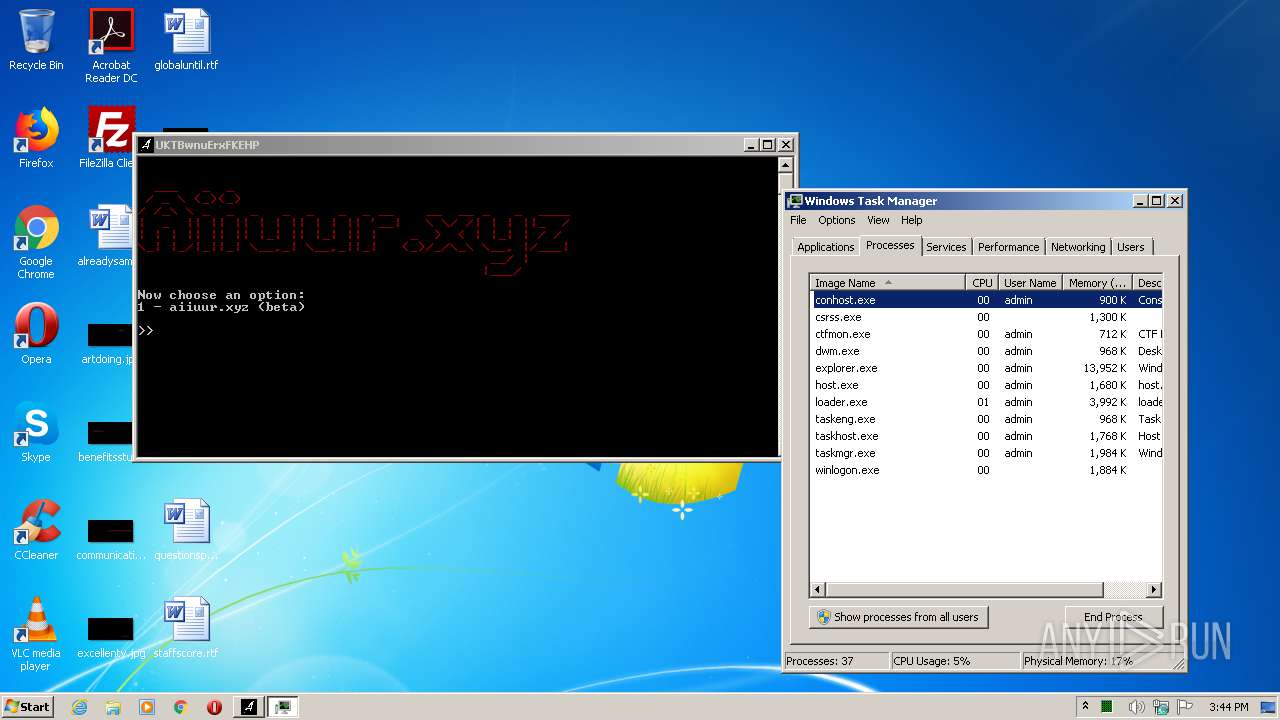Select questionsp document on desktop
1280x720 pixels.
pyautogui.click(x=186, y=530)
